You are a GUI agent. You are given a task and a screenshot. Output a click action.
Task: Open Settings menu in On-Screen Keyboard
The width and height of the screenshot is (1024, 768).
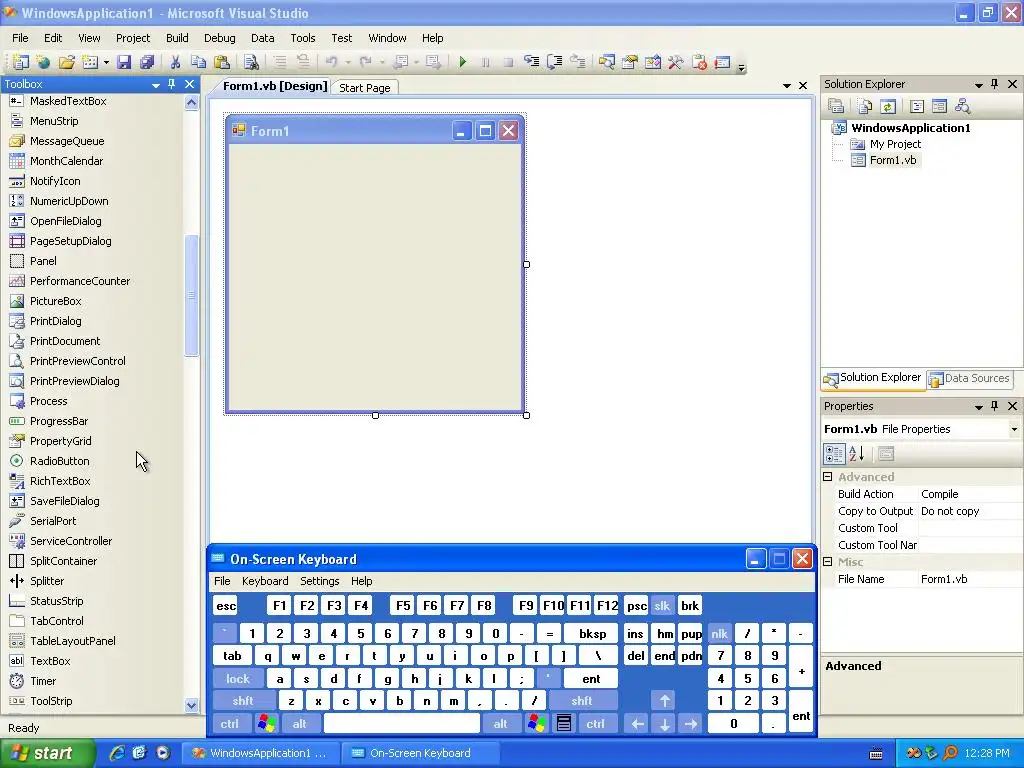point(319,581)
